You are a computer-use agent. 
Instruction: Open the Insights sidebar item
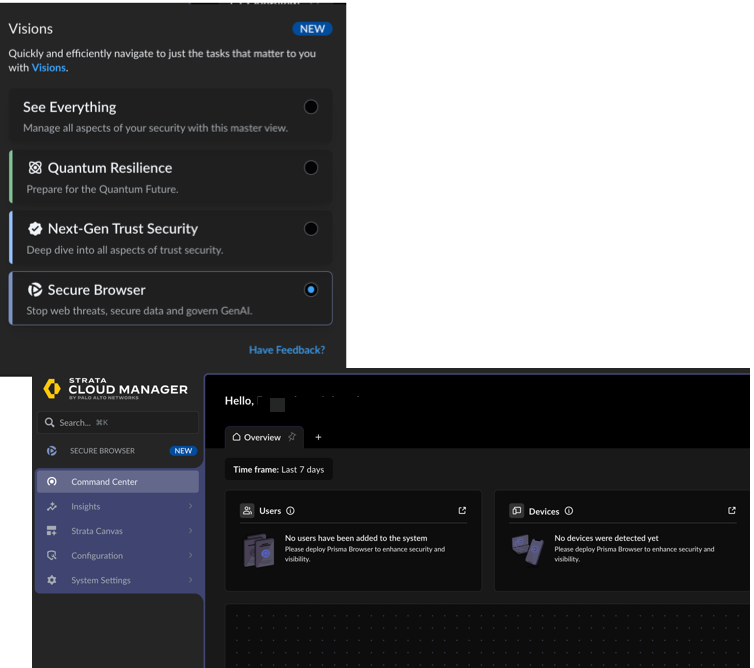point(118,506)
